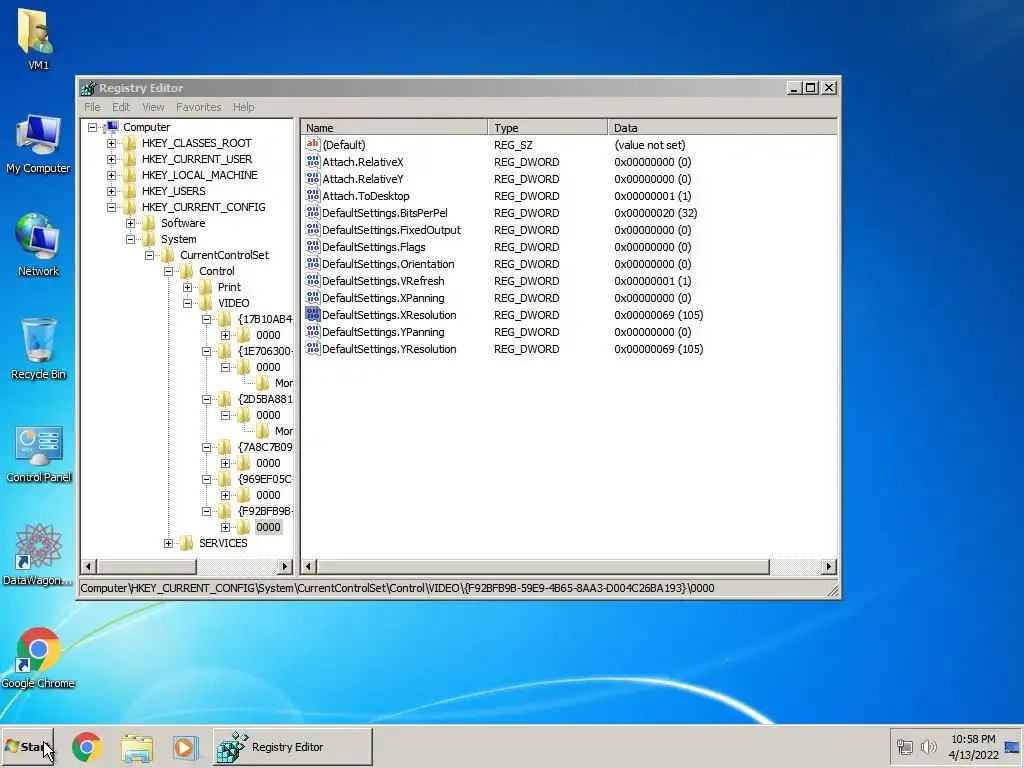Click the volume speaker tray icon

[928, 746]
